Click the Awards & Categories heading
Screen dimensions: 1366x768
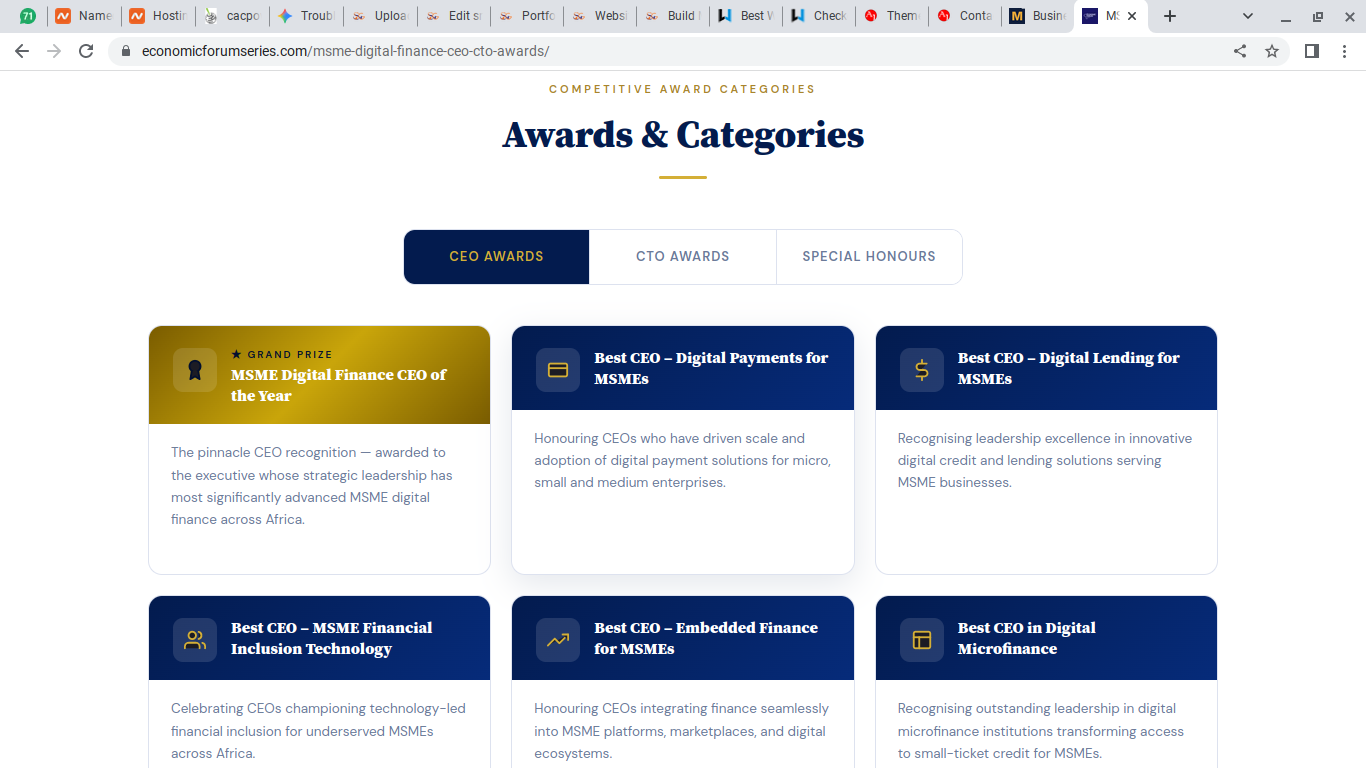[683, 135]
